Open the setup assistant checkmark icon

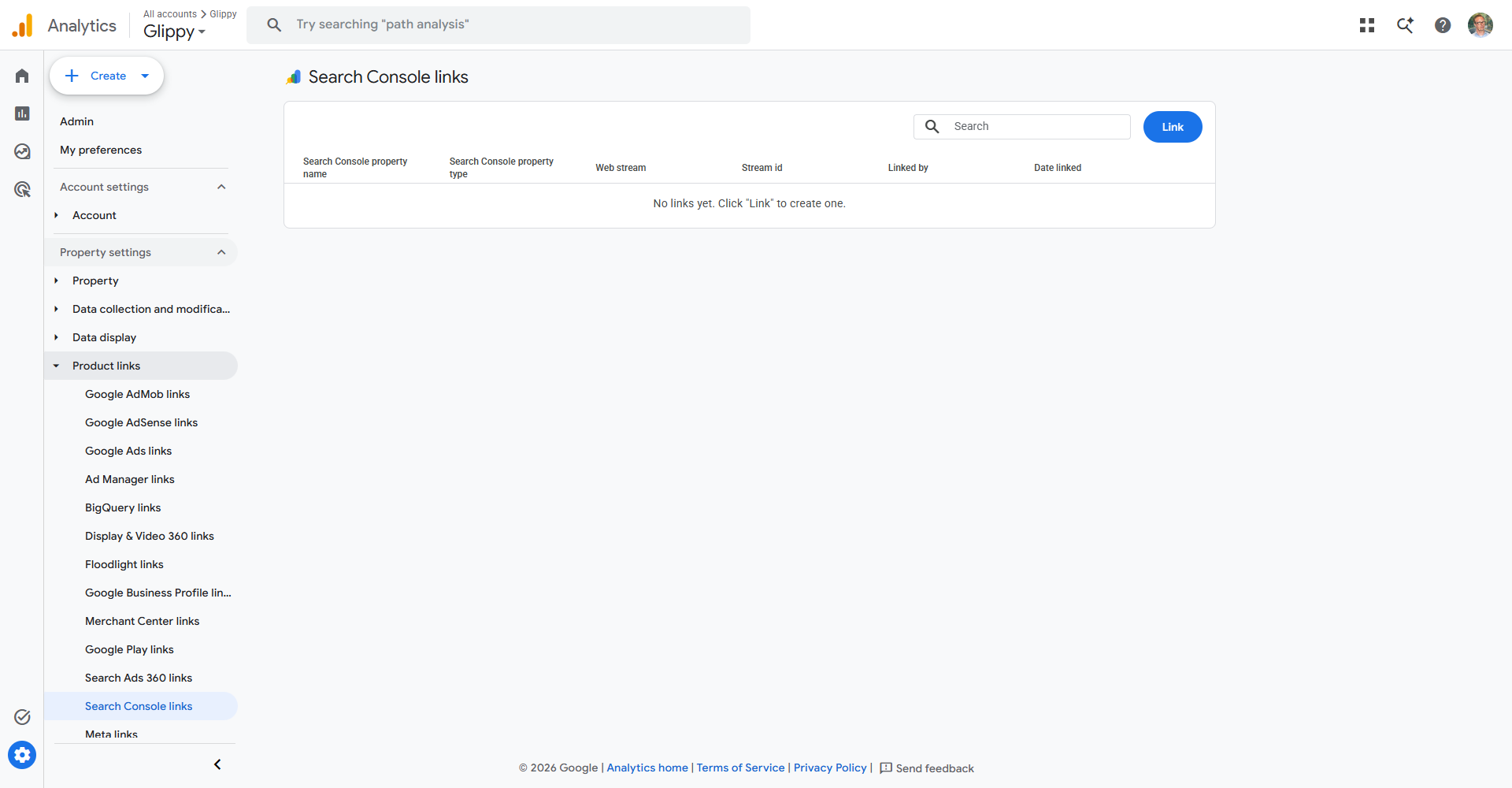22,717
